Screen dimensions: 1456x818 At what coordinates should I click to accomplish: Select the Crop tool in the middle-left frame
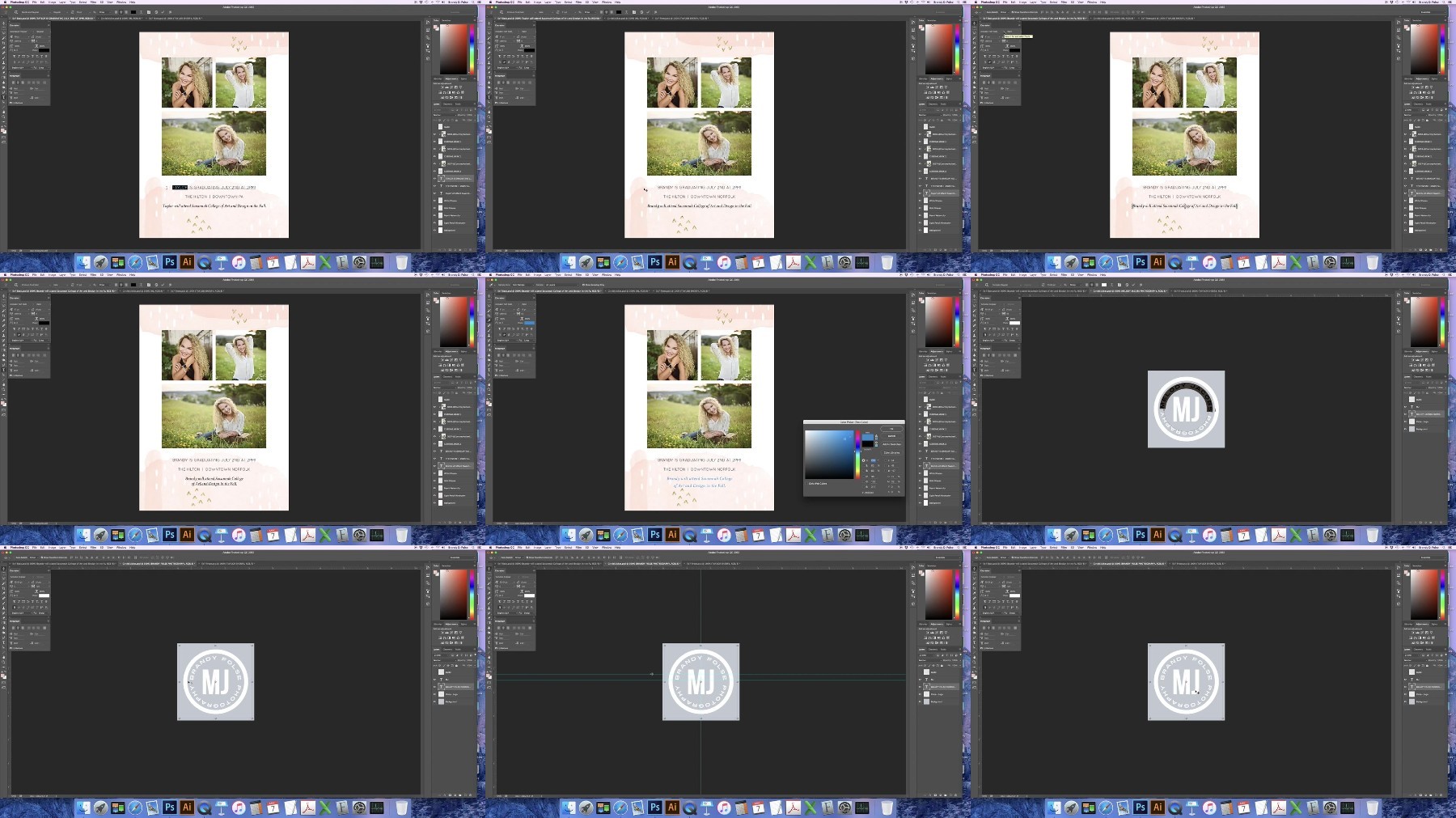[x=4, y=316]
